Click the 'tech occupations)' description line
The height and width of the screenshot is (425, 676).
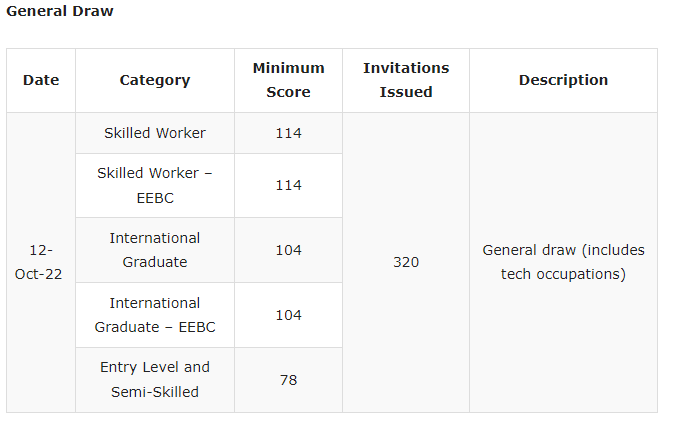[x=563, y=274]
